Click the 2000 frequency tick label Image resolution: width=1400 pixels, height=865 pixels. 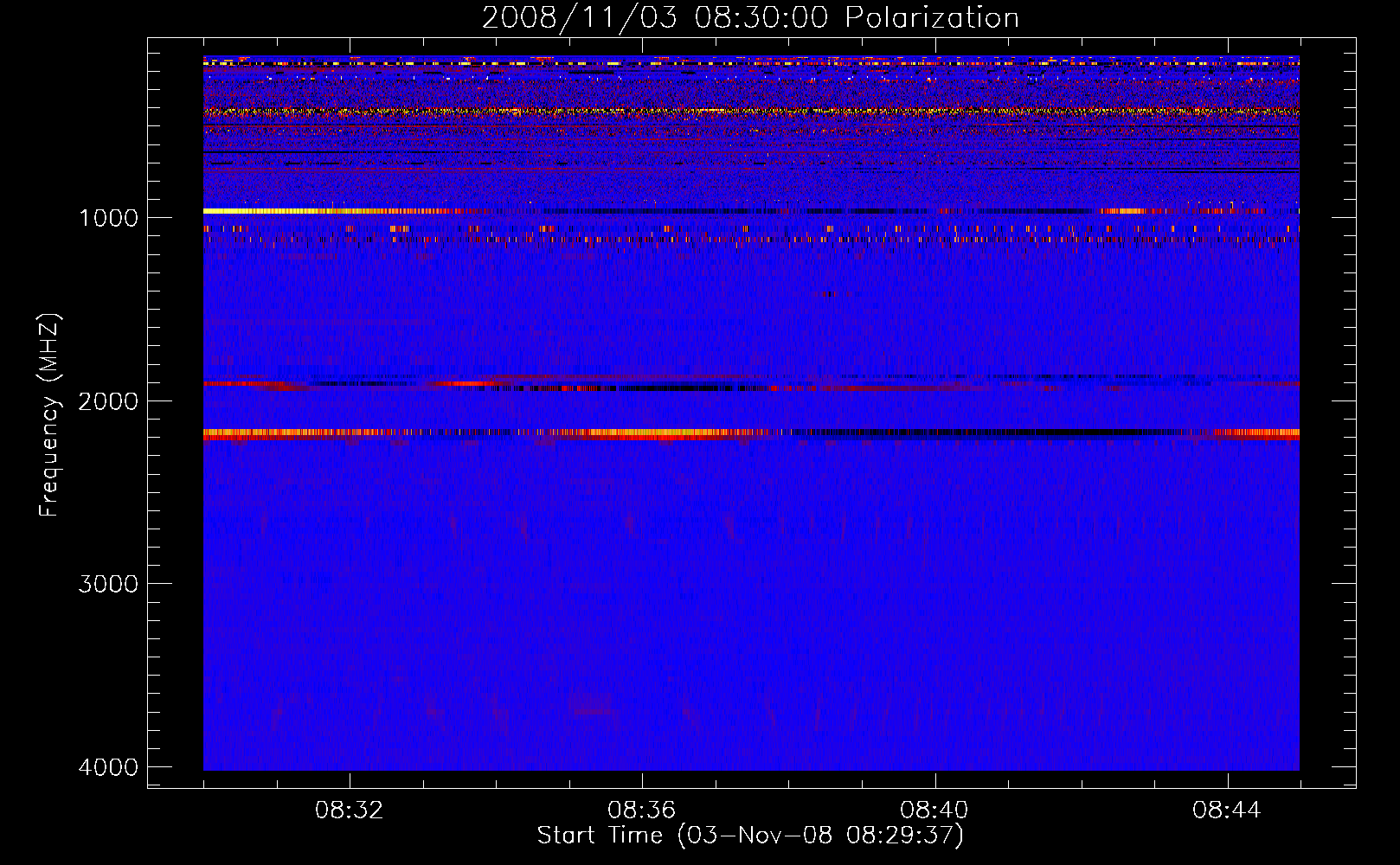click(x=108, y=400)
